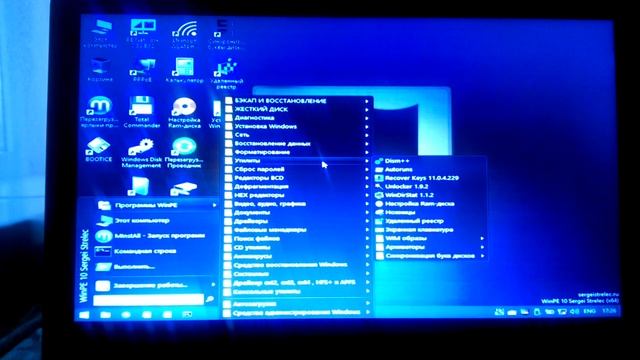Click the volume icon in system tray

[575, 311]
